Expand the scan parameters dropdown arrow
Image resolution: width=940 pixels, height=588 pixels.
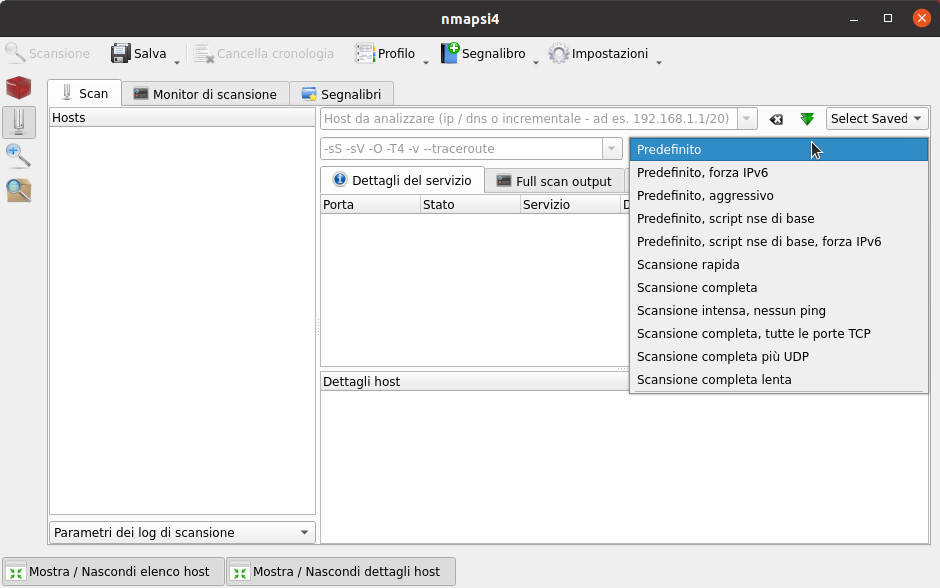[x=612, y=149]
